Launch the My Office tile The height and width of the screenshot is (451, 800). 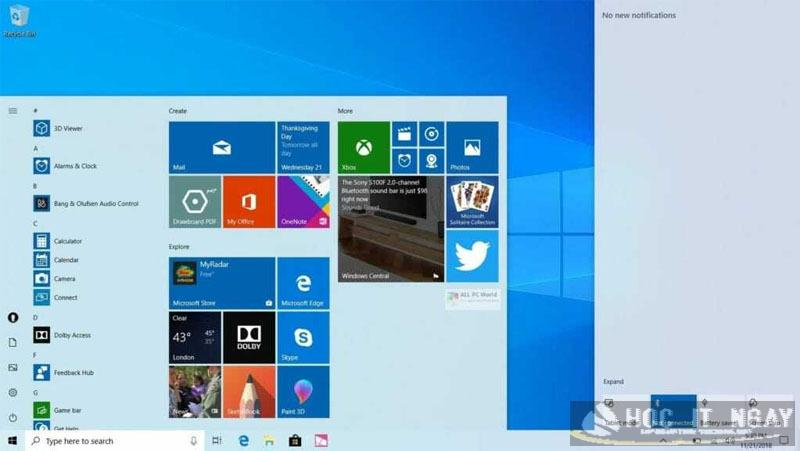point(249,202)
